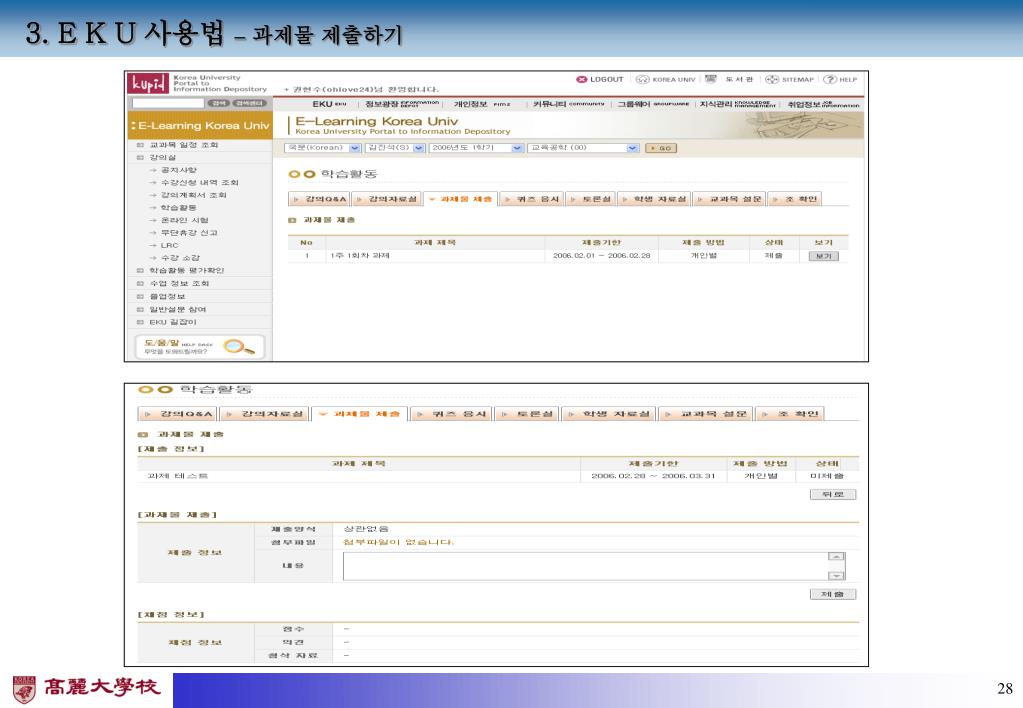This screenshot has height=708, width=1023.
Task: Select 온라인 시험 in the sidebar
Action: (184, 220)
